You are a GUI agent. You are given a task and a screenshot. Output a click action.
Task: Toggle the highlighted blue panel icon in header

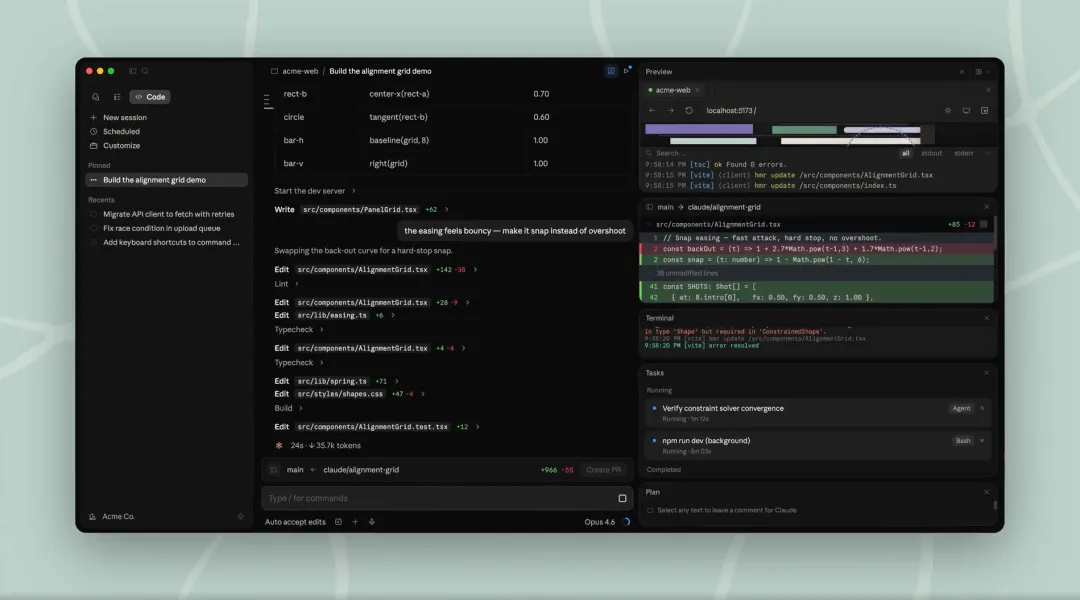[x=611, y=71]
